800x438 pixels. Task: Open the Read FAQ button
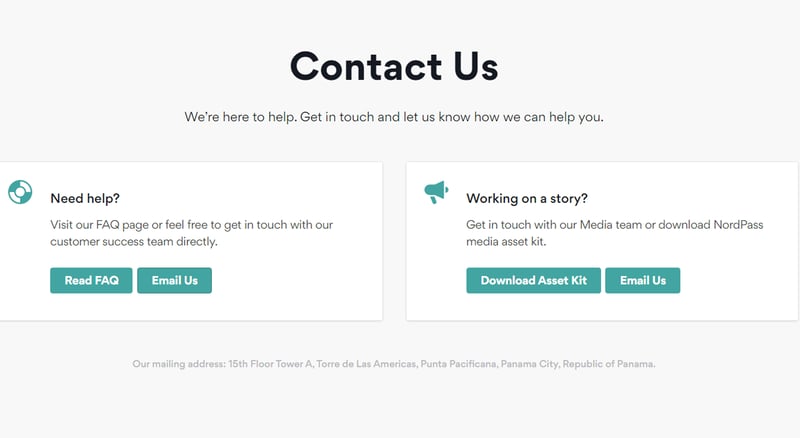point(91,281)
